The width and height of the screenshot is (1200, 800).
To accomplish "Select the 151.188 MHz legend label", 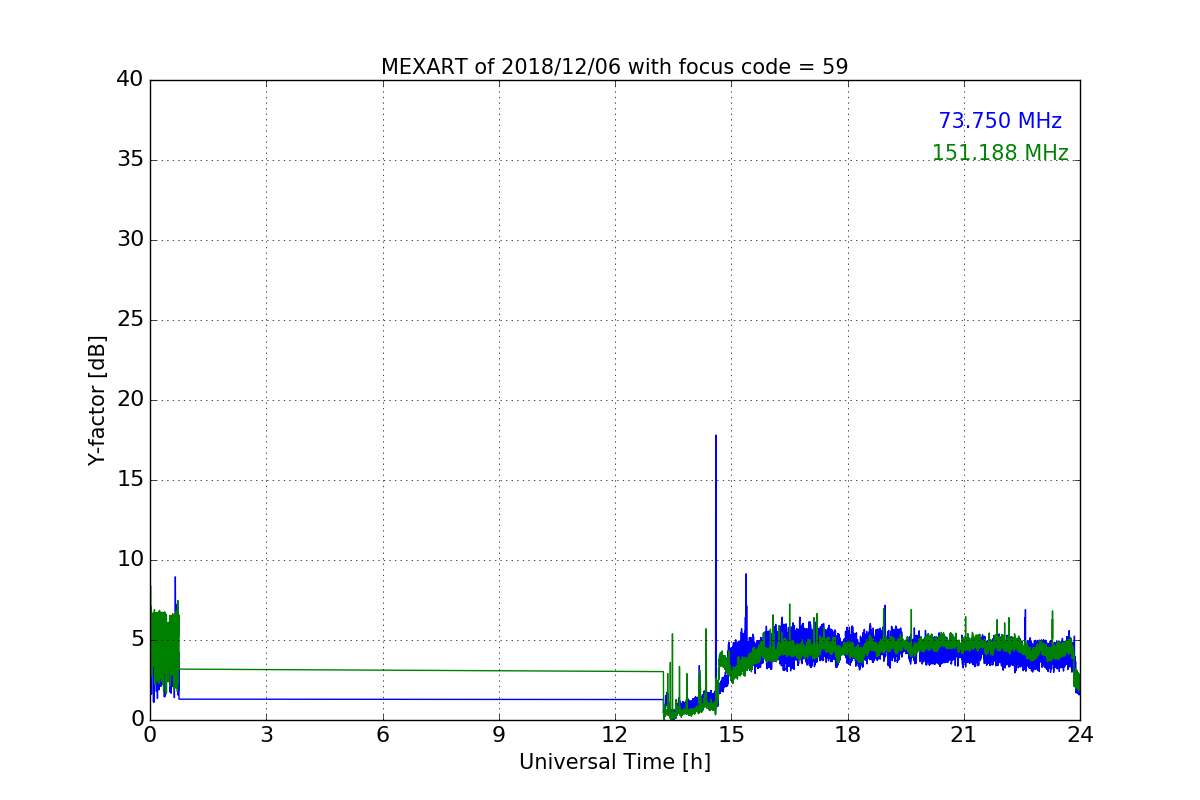I will pyautogui.click(x=1000, y=153).
